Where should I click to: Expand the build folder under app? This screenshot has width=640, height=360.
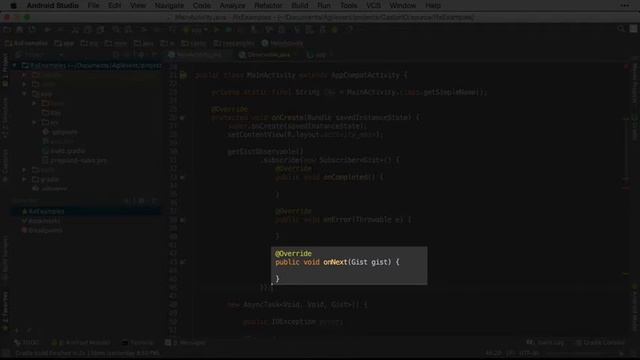(34, 104)
